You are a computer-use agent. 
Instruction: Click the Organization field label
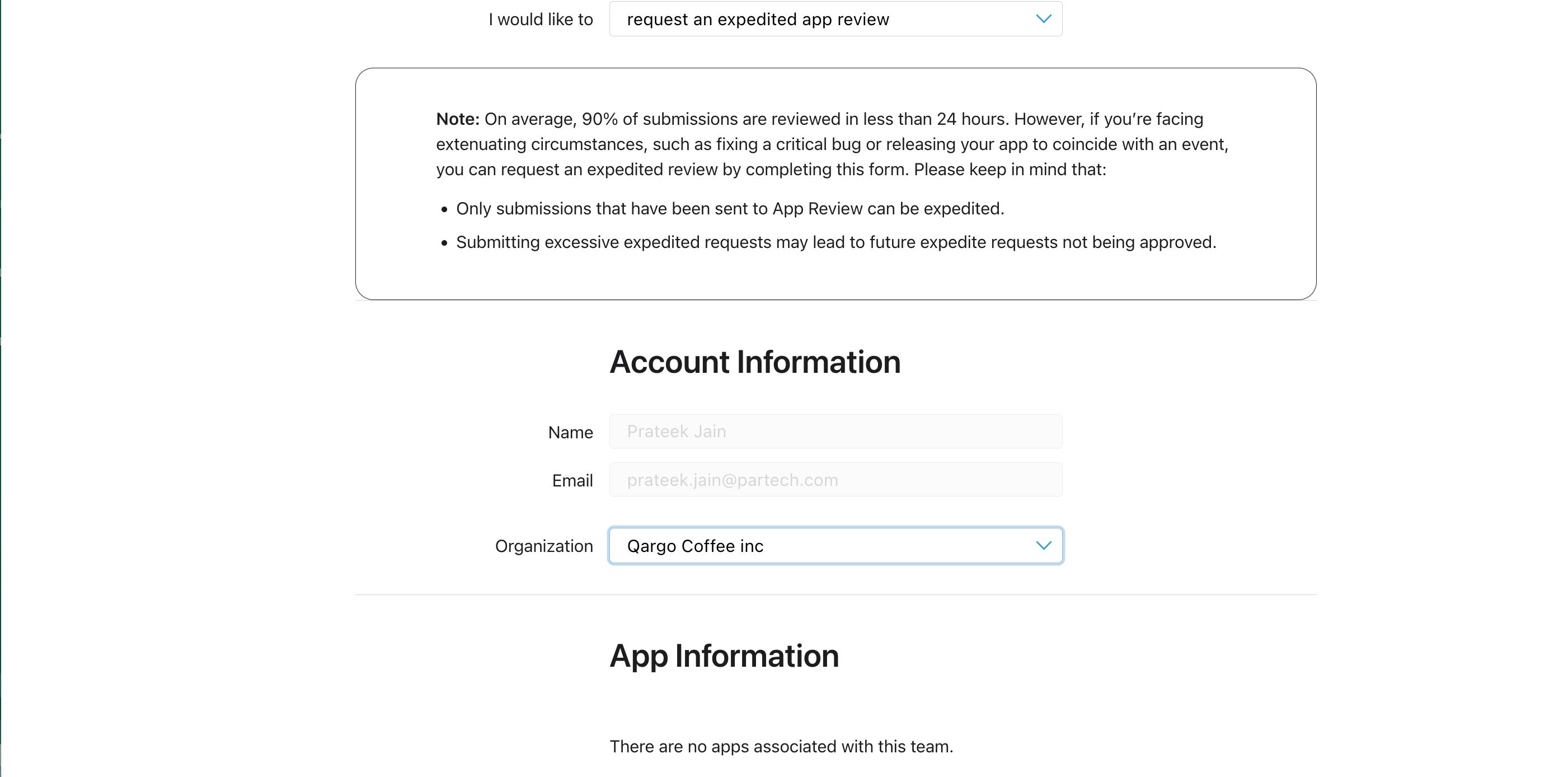tap(543, 546)
